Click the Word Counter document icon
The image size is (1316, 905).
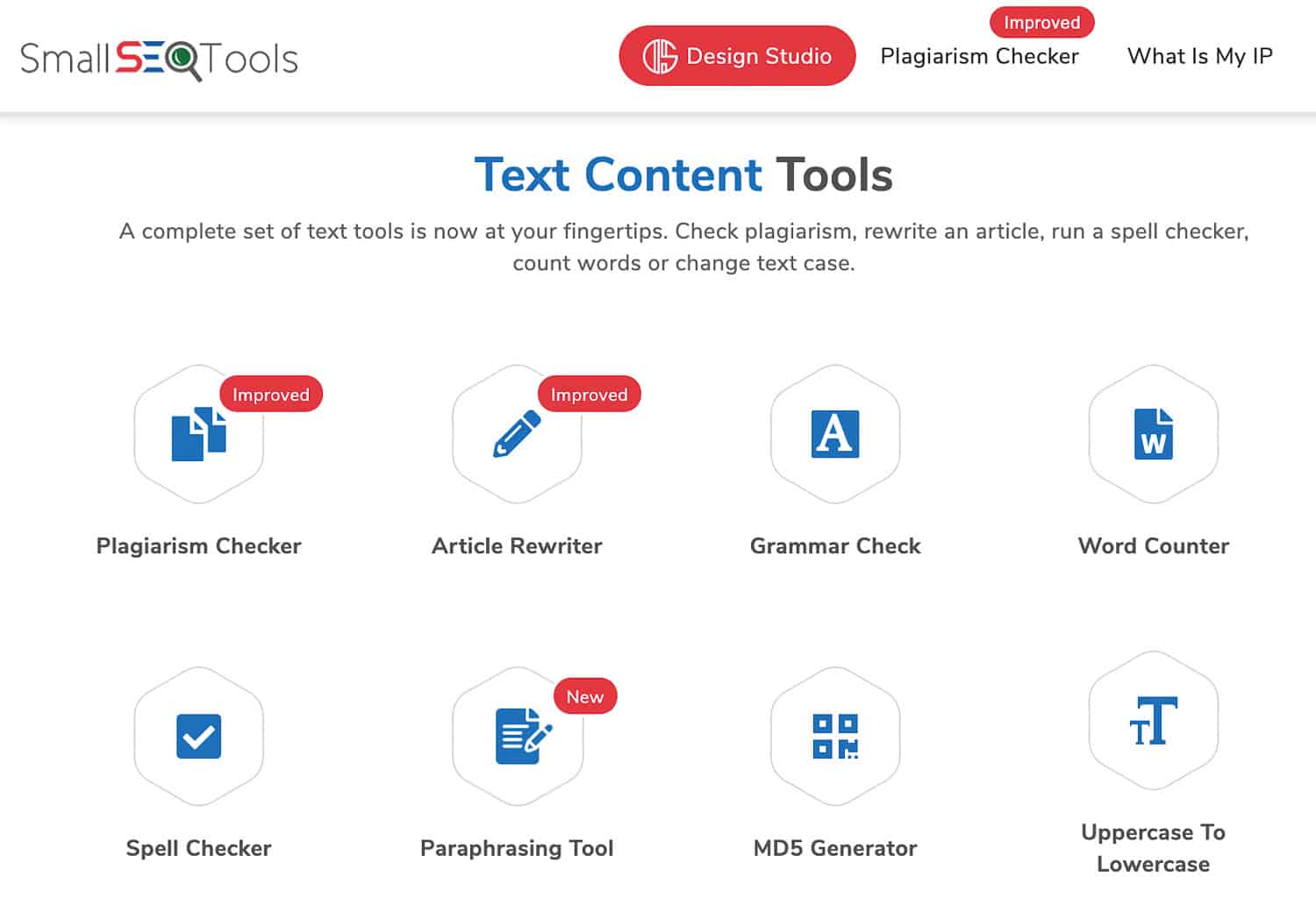pyautogui.click(x=1153, y=433)
